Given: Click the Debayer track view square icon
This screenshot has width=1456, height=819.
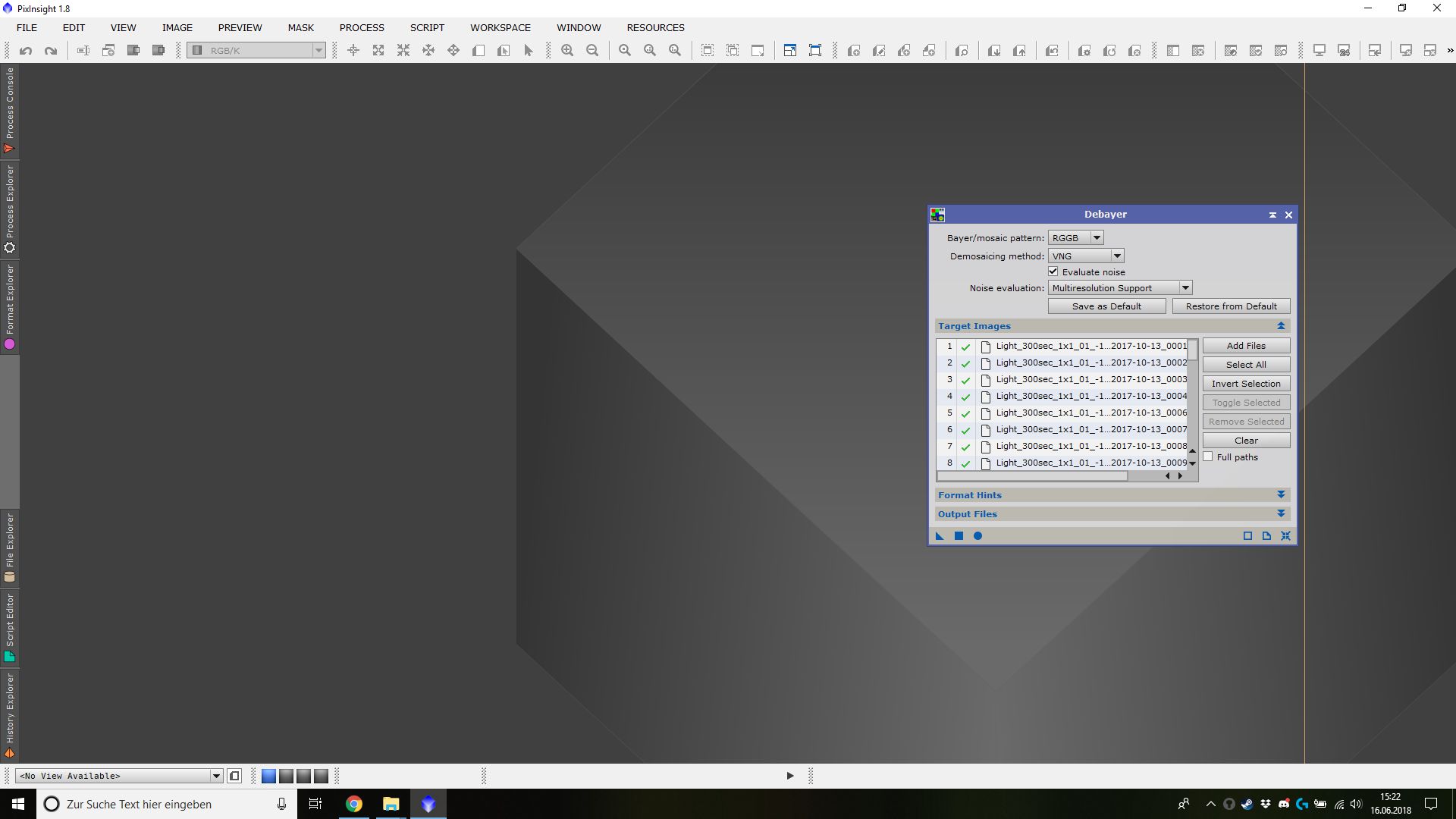Looking at the screenshot, I should 1247,536.
